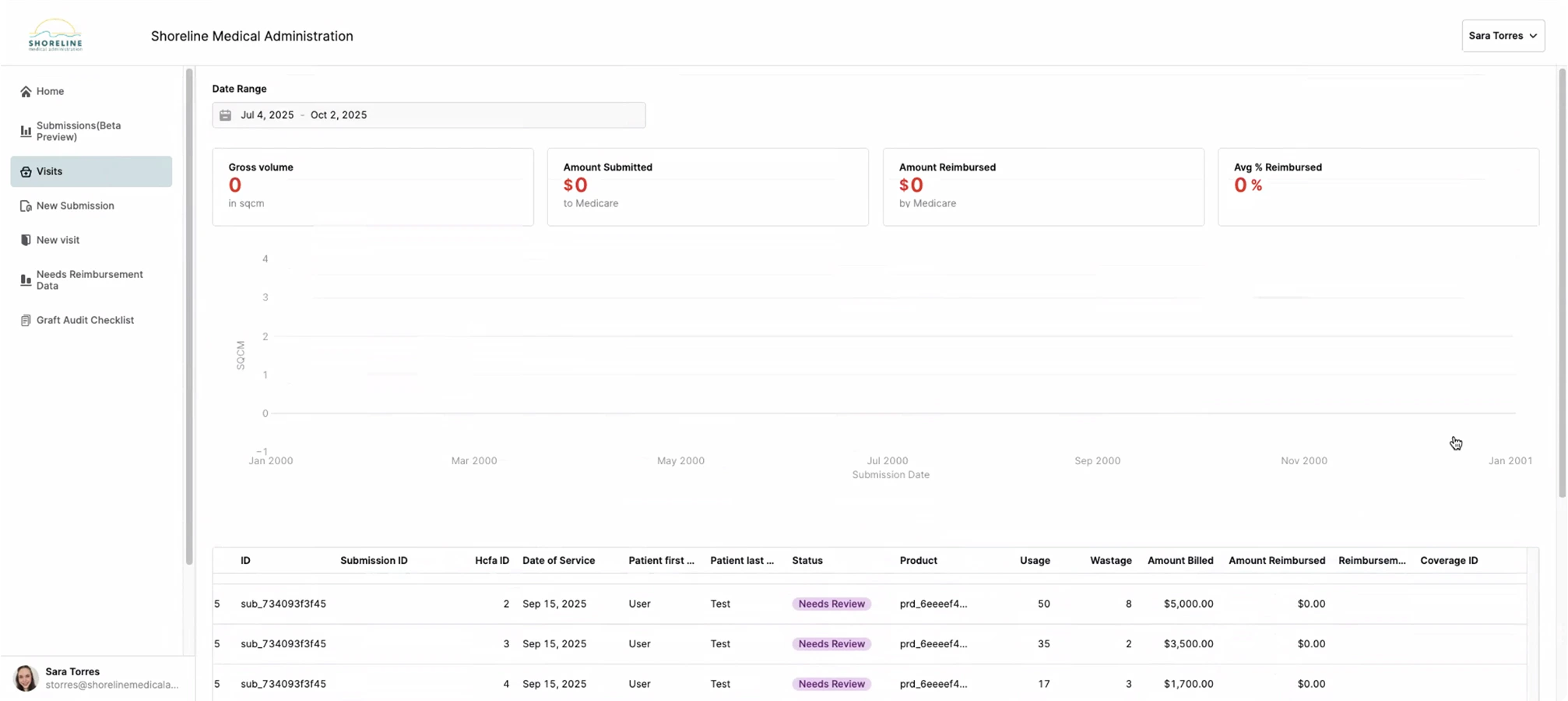Image resolution: width=1568 pixels, height=701 pixels.
Task: Go to Needs Reimbursement Data
Action: [x=90, y=280]
